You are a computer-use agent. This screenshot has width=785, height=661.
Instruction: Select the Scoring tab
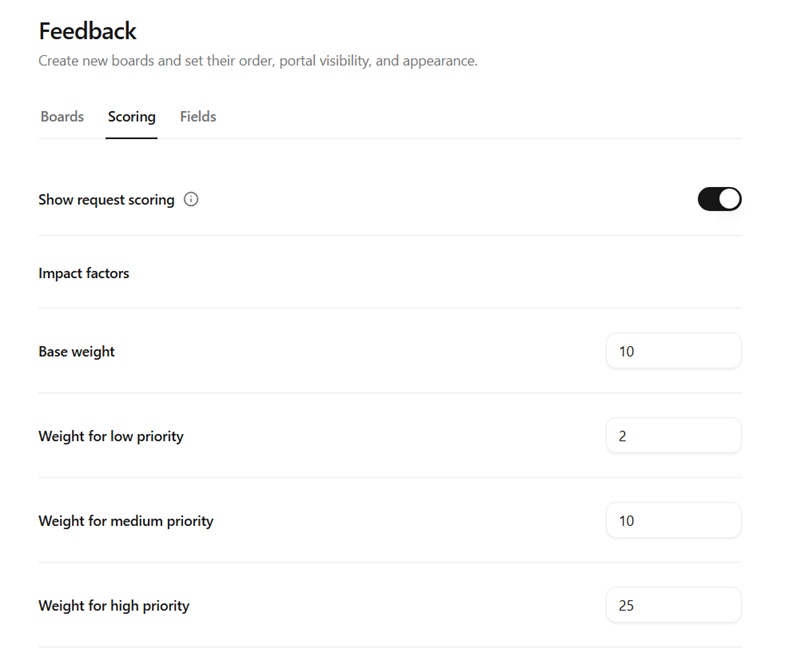tap(132, 117)
